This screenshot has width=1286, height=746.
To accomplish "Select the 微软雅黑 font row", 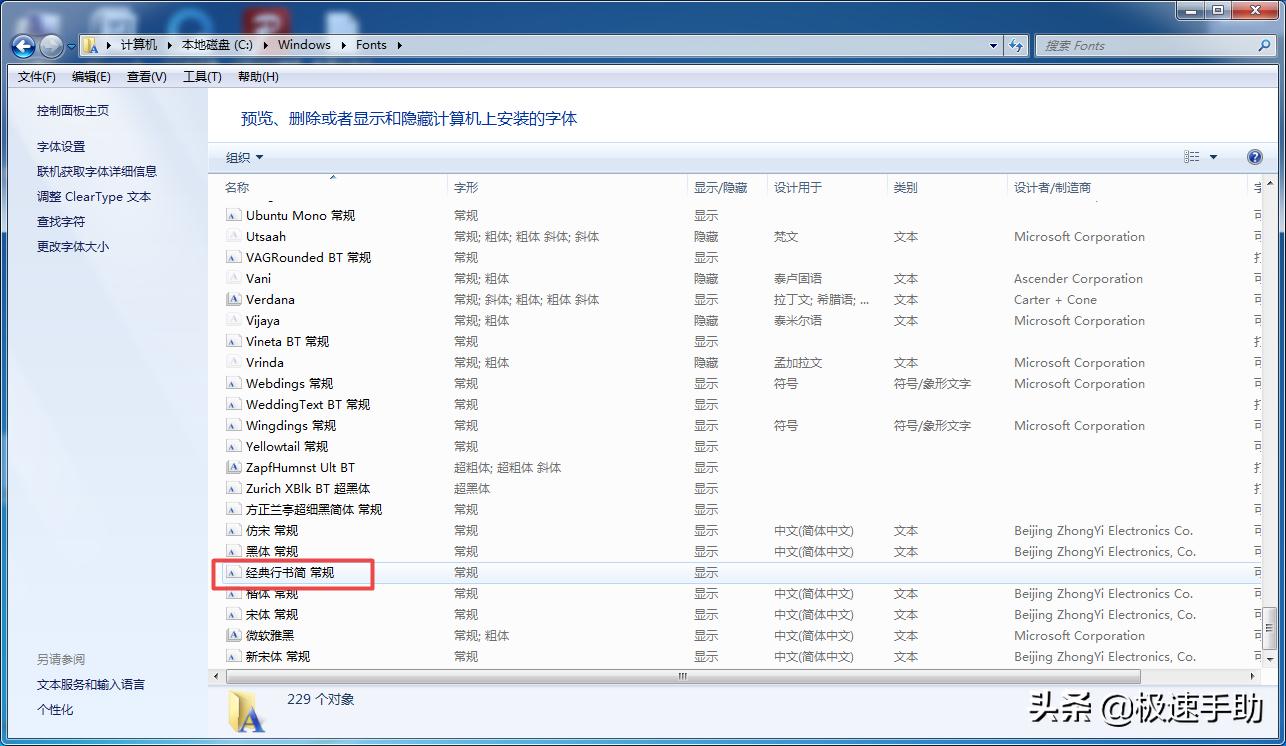I will (269, 635).
